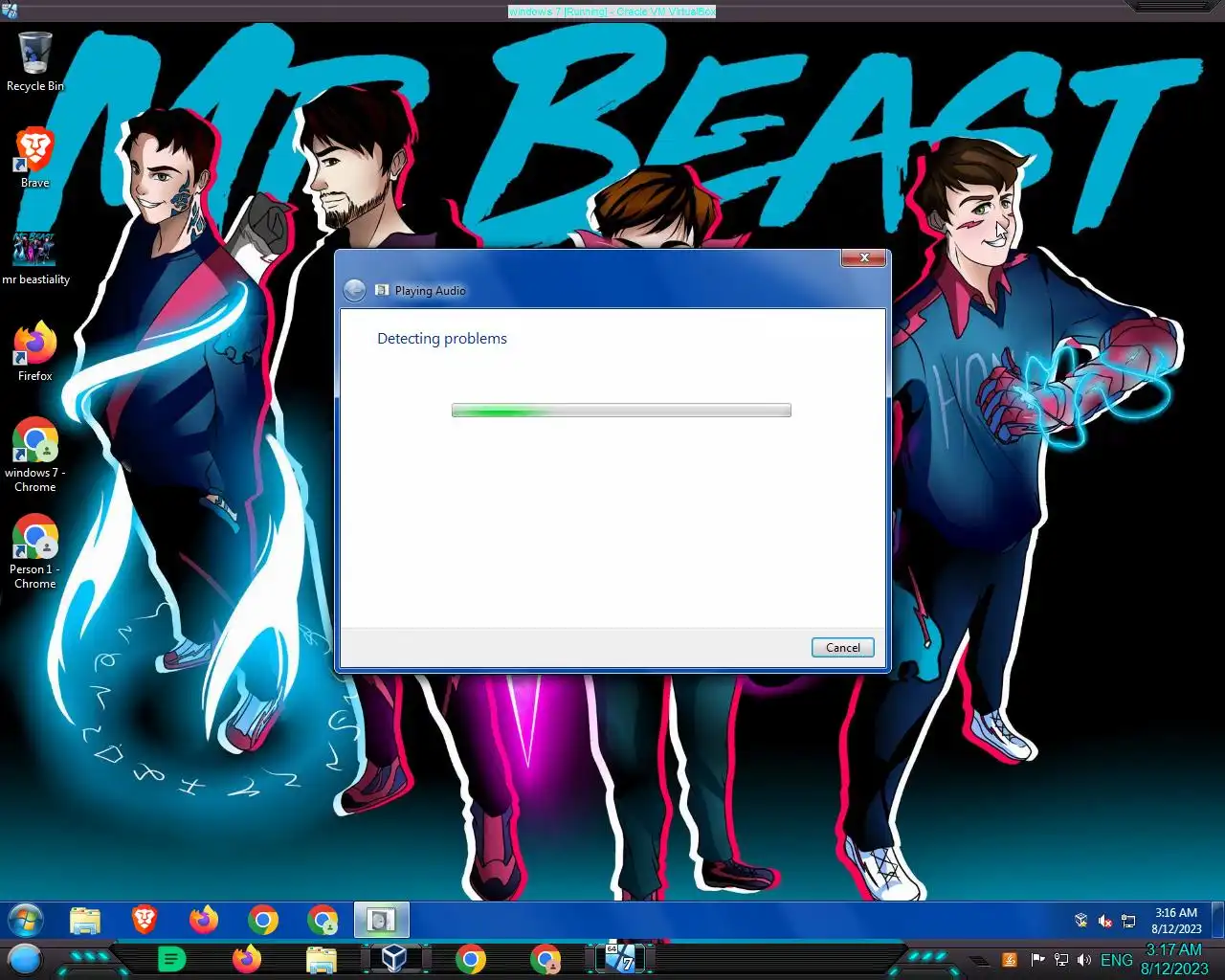Open the volume speaker icon on host tray
1225x980 pixels.
coord(1083,960)
